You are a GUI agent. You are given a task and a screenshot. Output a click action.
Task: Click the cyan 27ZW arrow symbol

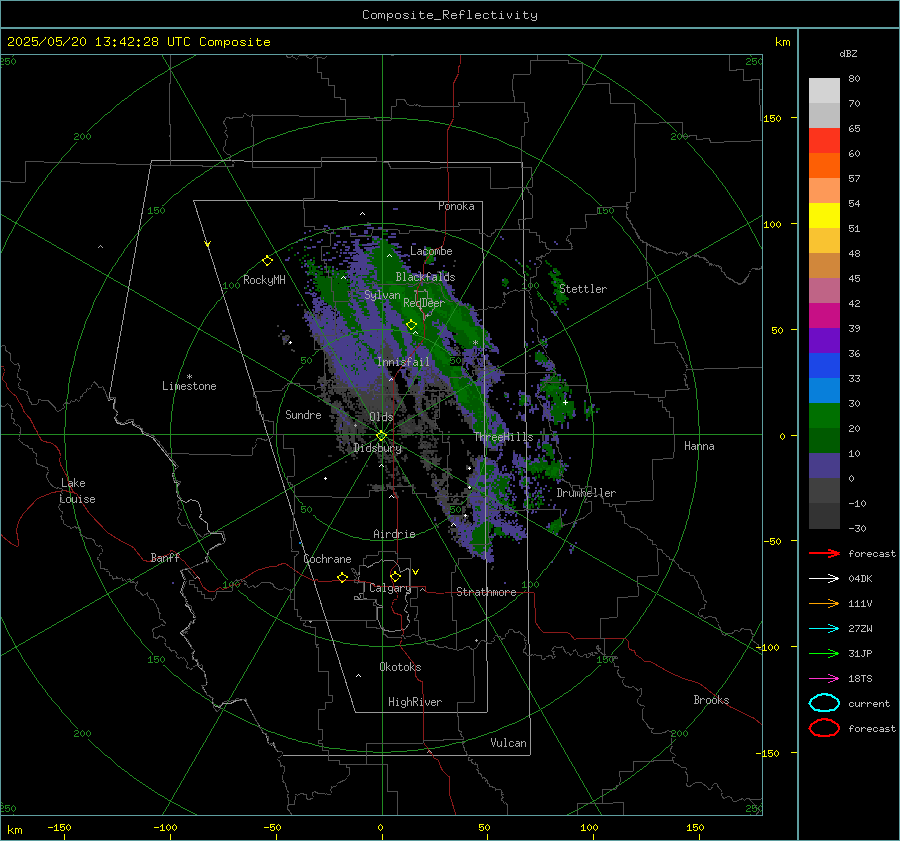click(x=824, y=629)
